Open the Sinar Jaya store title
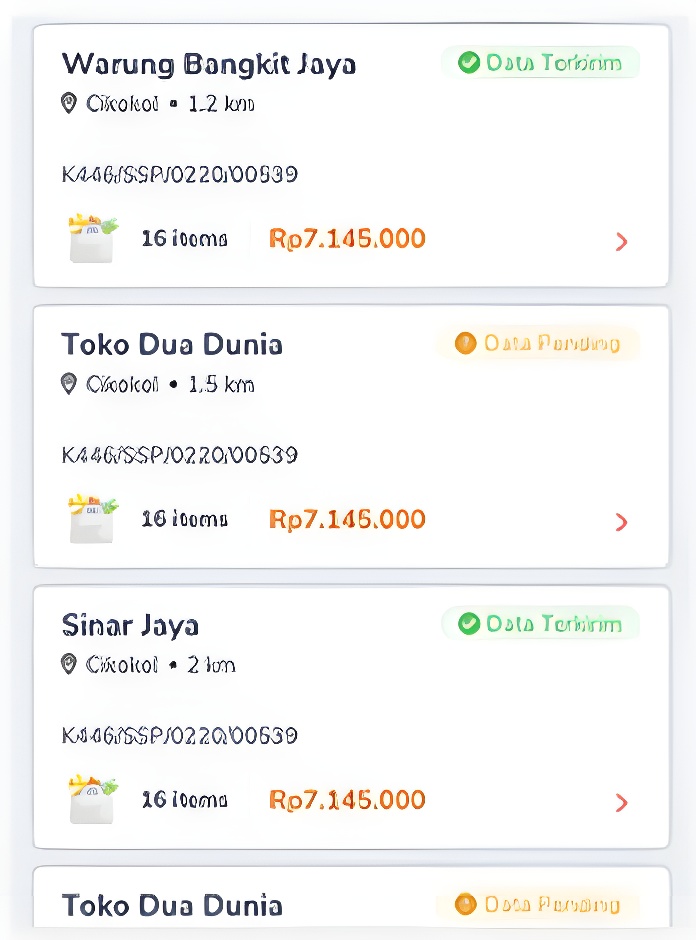Viewport: 696px width, 940px height. coord(130,625)
